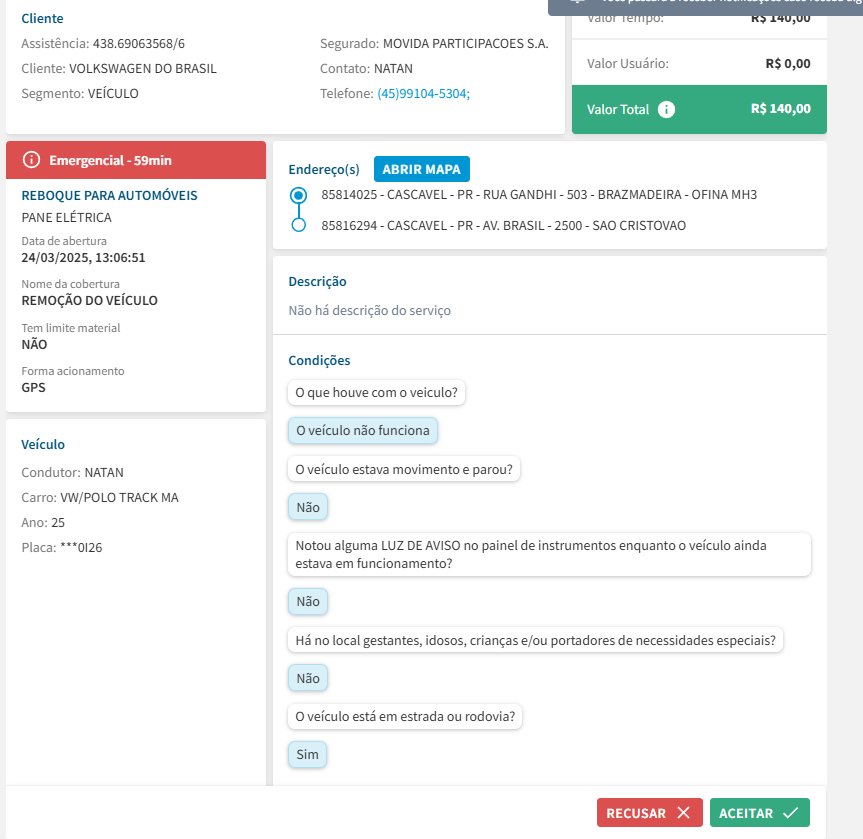Viewport: 863px width, 839px height.
Task: Click the 'Sim' answer chip
Action: 307,754
